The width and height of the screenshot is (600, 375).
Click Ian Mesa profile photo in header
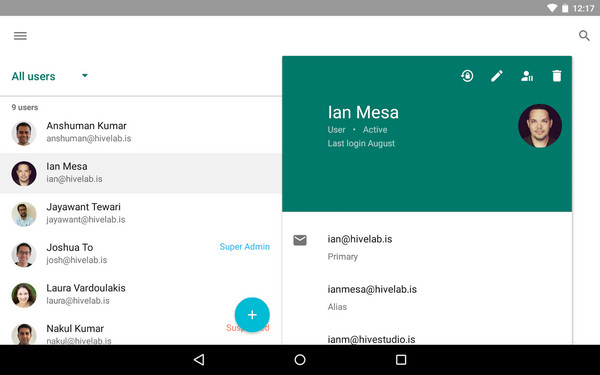click(540, 126)
